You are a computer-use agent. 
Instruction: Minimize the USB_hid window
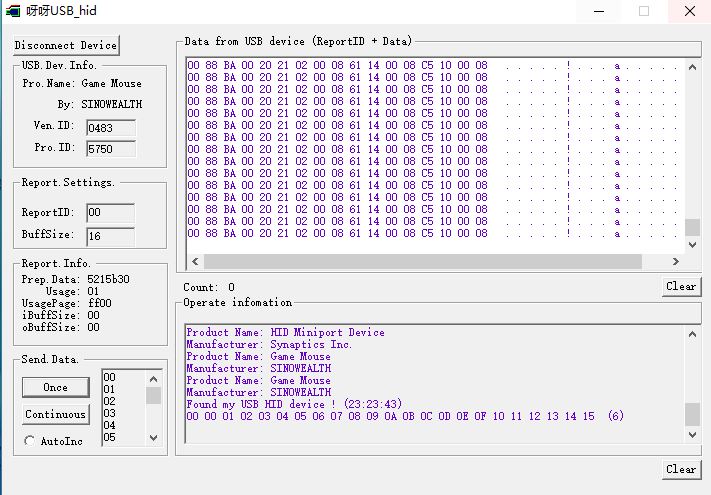click(599, 11)
